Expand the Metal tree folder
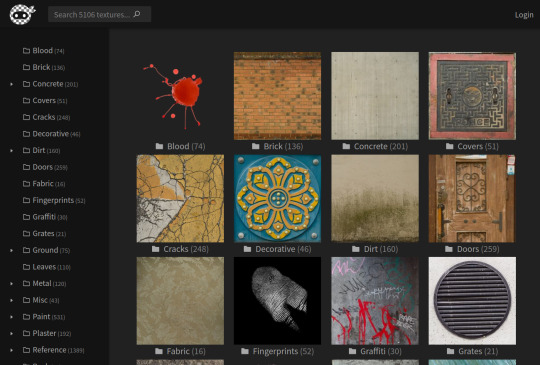 click(11, 284)
